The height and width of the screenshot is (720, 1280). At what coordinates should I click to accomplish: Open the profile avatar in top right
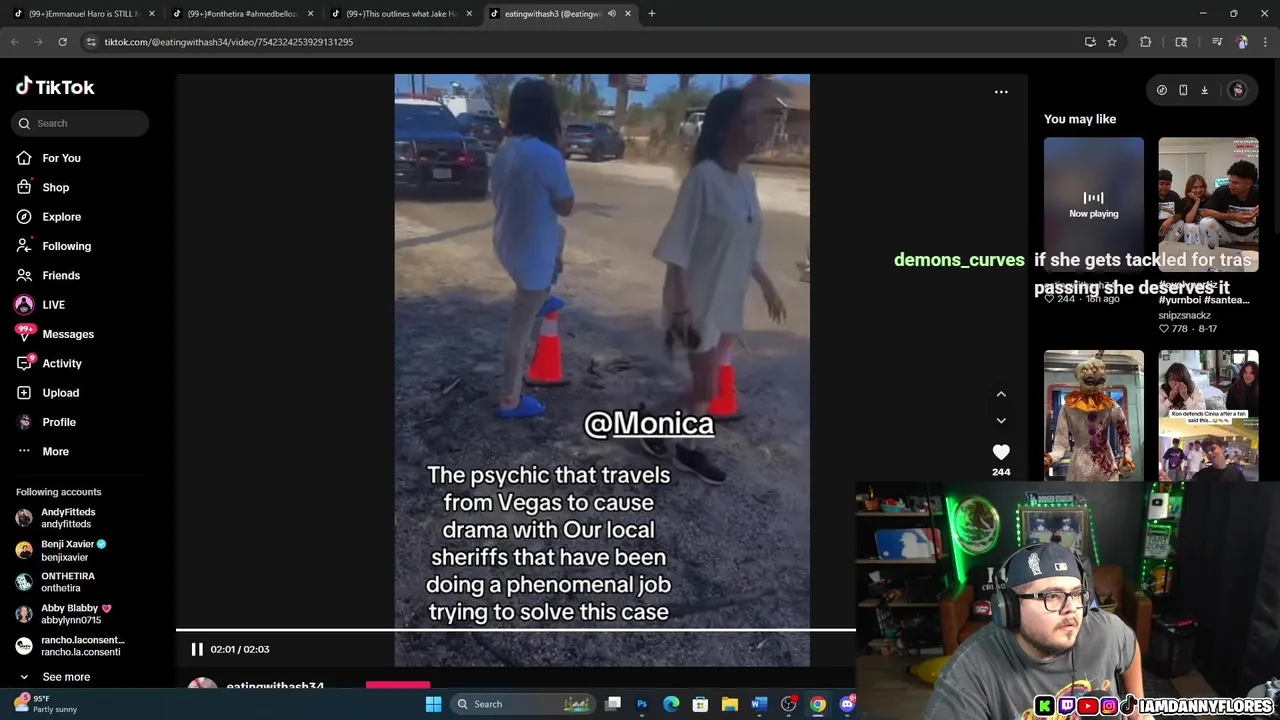[1237, 90]
